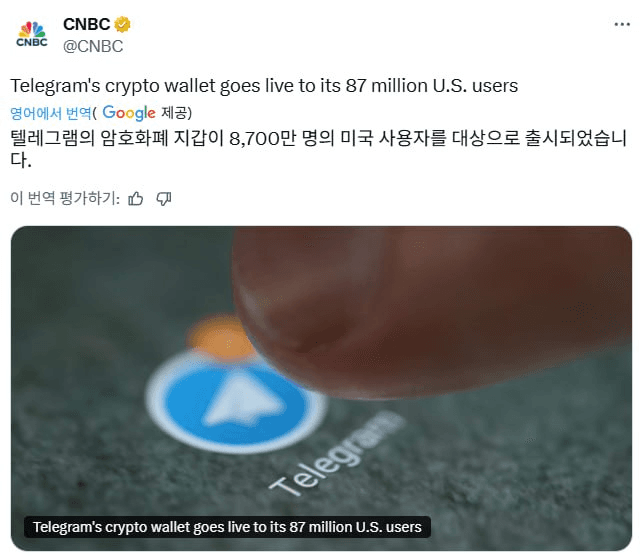
Task: Click the 87 million number in tweet text
Action: [x=387, y=86]
